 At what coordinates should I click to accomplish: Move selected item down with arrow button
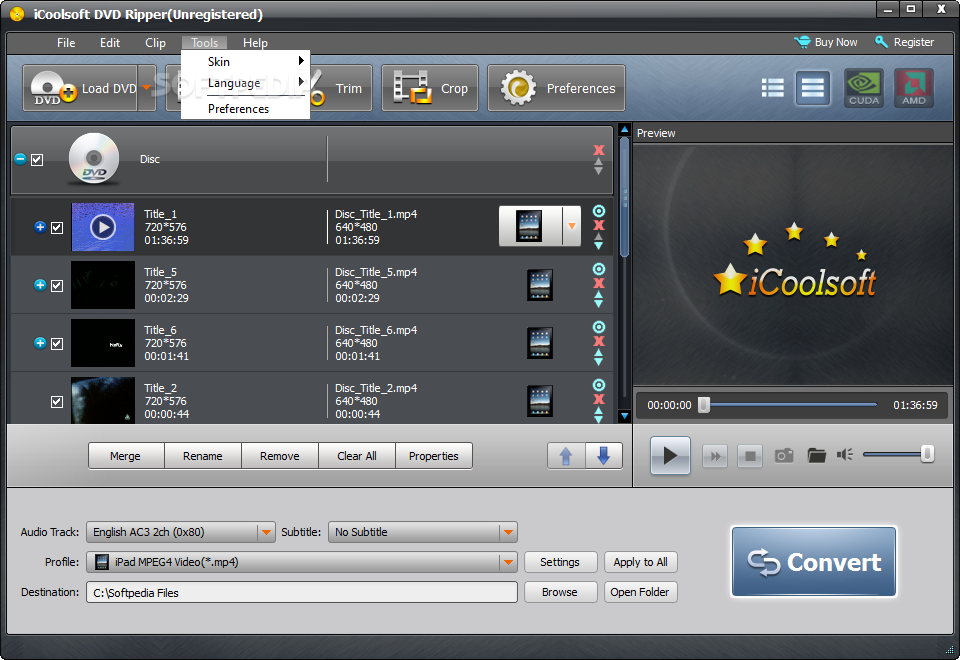point(604,456)
